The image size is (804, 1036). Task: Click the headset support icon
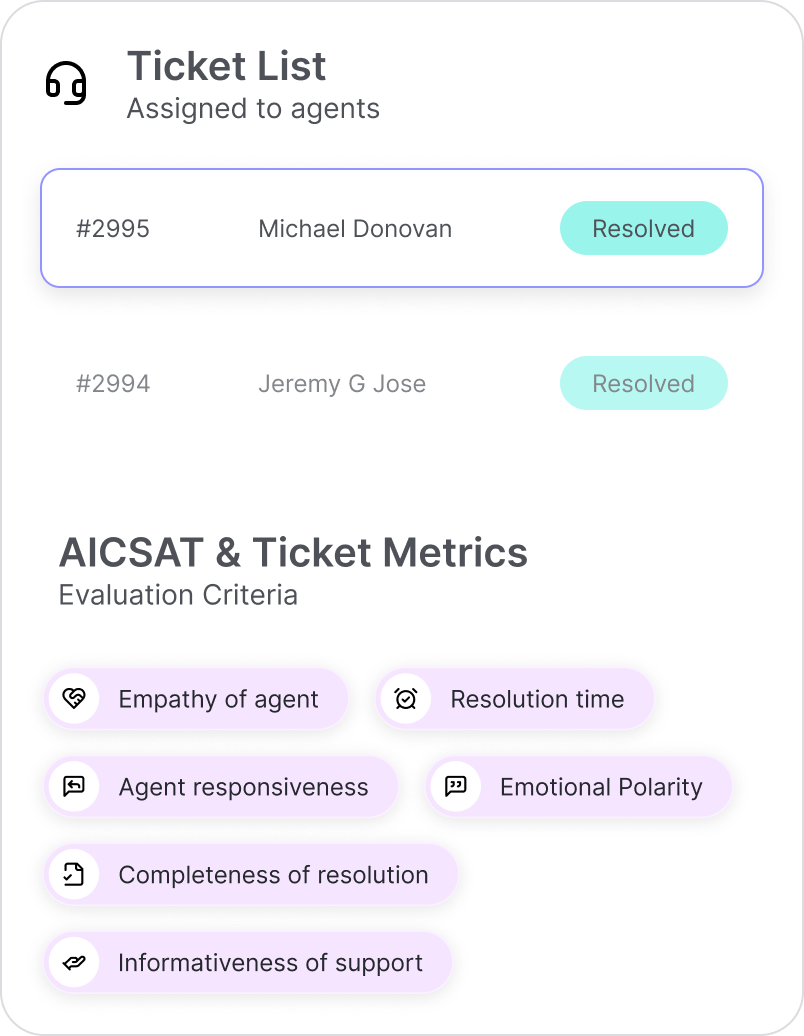coord(66,84)
